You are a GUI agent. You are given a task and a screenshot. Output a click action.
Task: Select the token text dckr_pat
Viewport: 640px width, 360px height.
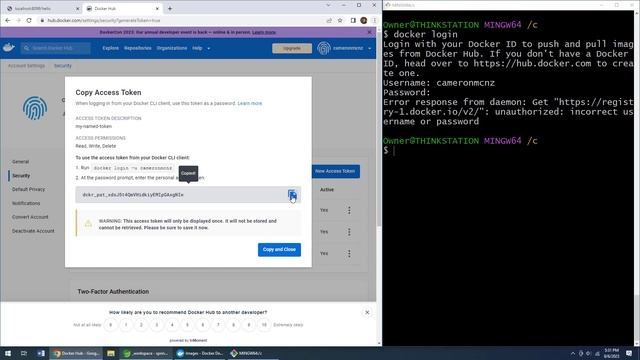[133, 195]
